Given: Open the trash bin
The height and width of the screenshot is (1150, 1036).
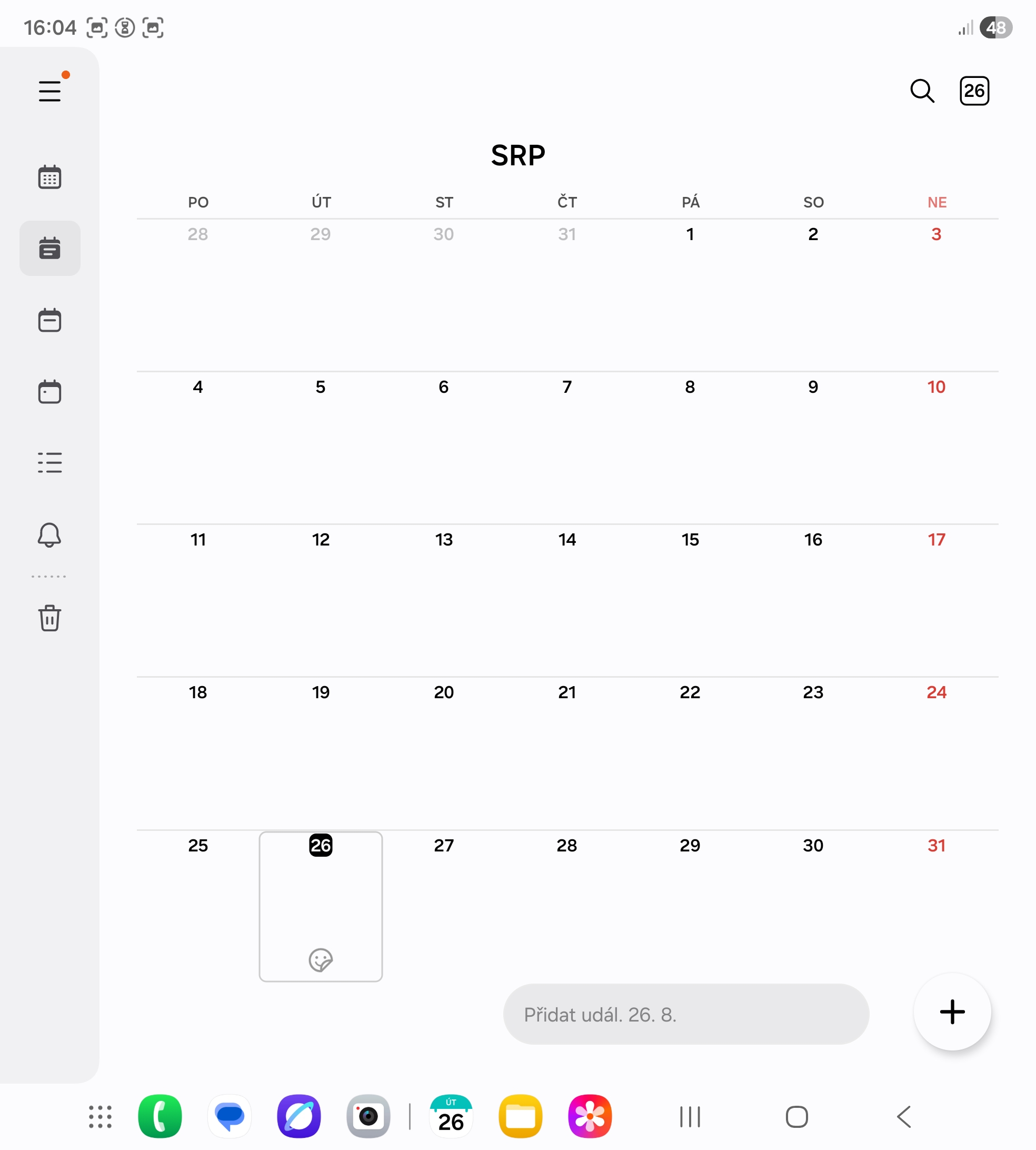Looking at the screenshot, I should point(50,618).
